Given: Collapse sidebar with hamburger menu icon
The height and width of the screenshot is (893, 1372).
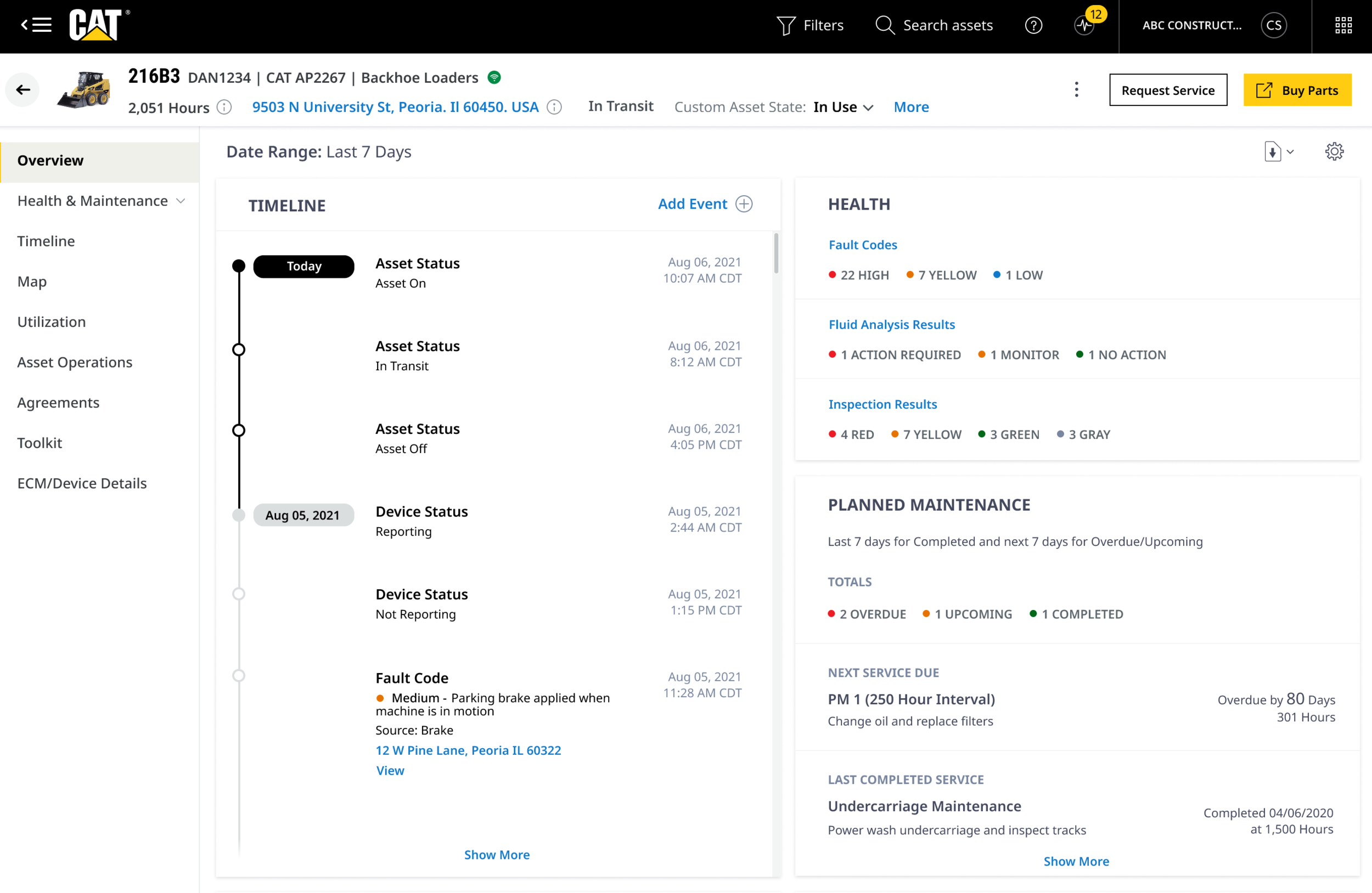Looking at the screenshot, I should pyautogui.click(x=37, y=25).
